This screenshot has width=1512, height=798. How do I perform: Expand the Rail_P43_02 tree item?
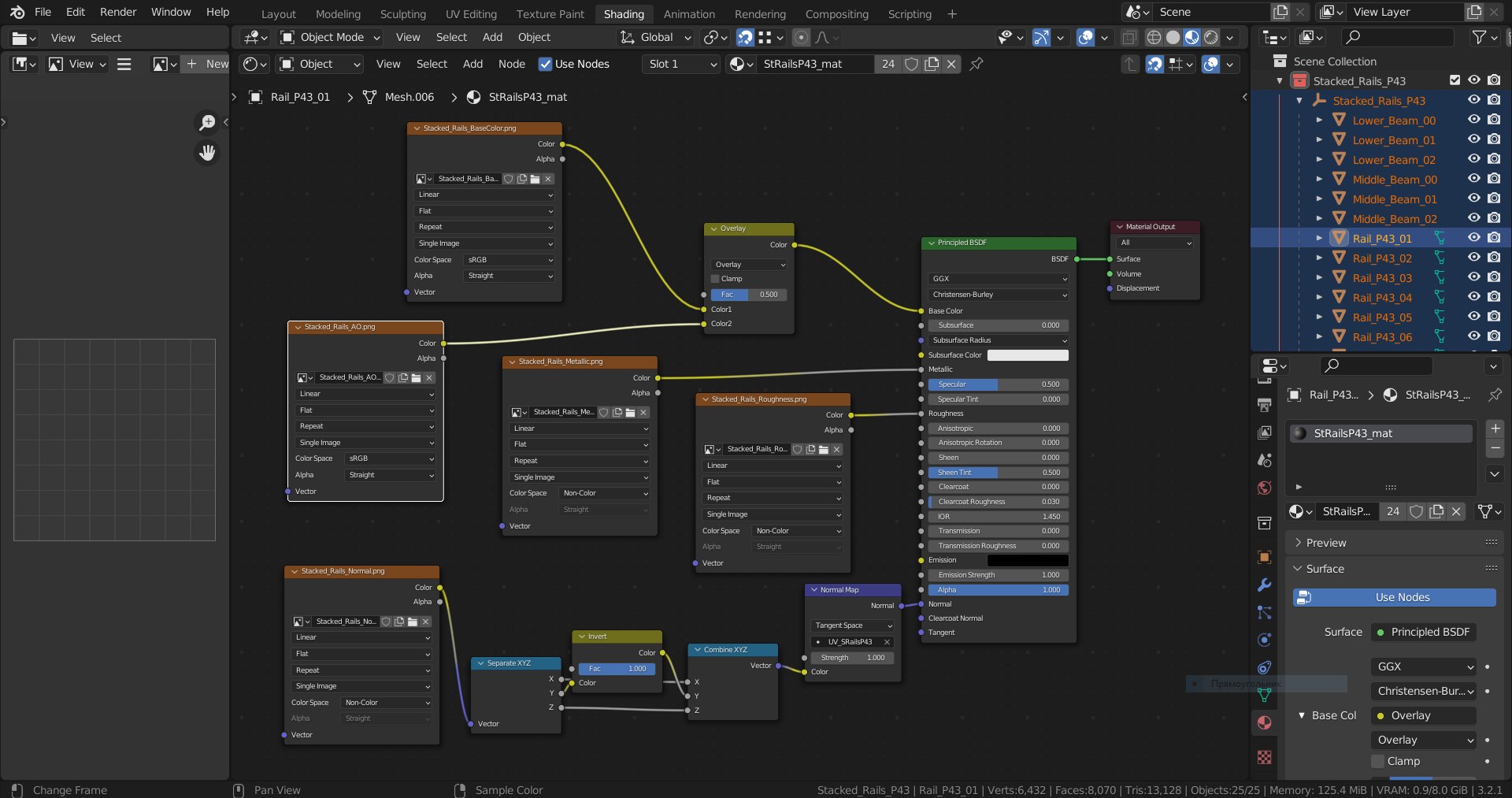1319,258
